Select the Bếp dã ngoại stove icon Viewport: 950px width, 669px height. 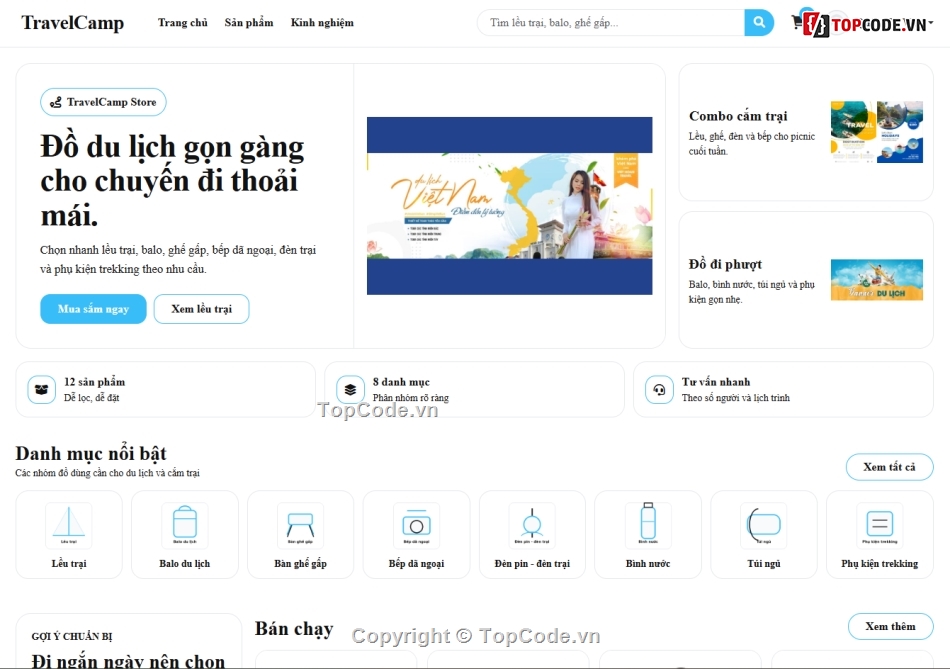tap(416, 525)
